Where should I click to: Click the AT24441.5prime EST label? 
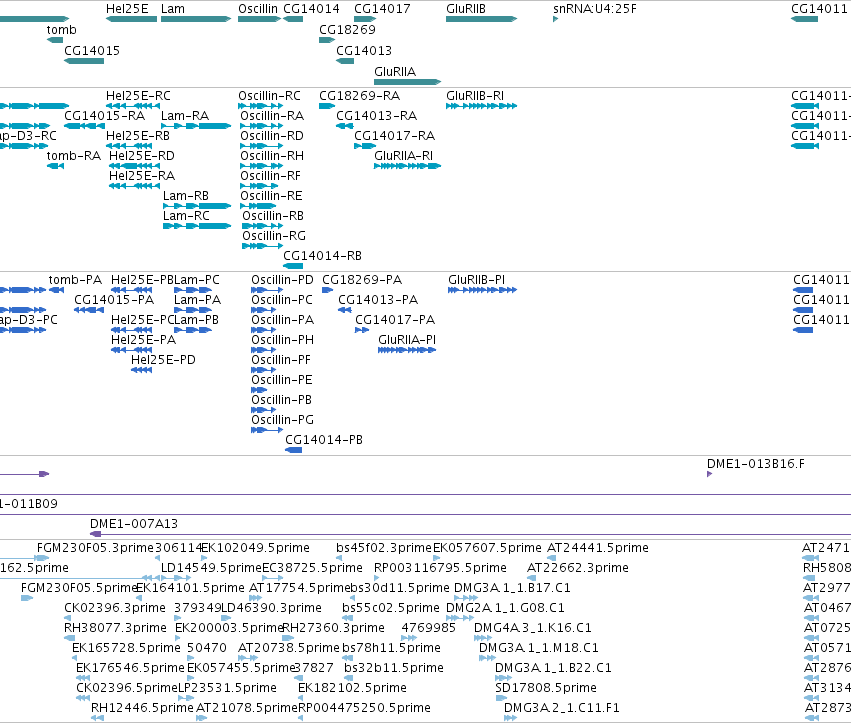click(x=598, y=548)
